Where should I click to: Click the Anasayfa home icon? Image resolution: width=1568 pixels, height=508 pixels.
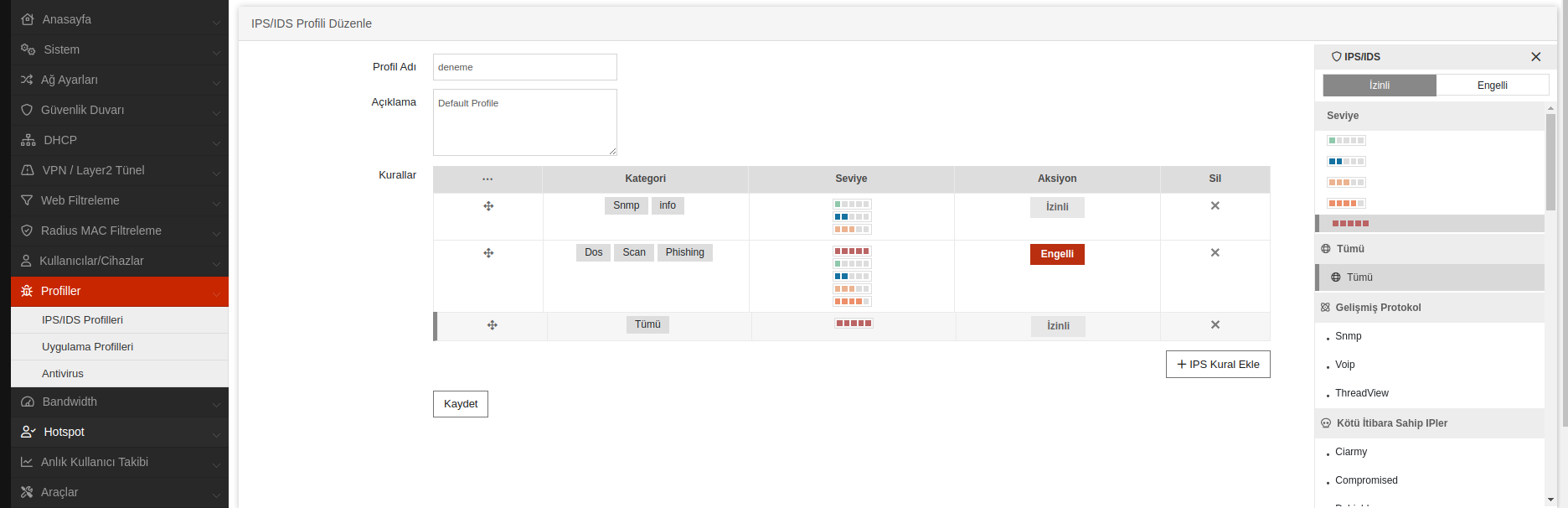[28, 19]
